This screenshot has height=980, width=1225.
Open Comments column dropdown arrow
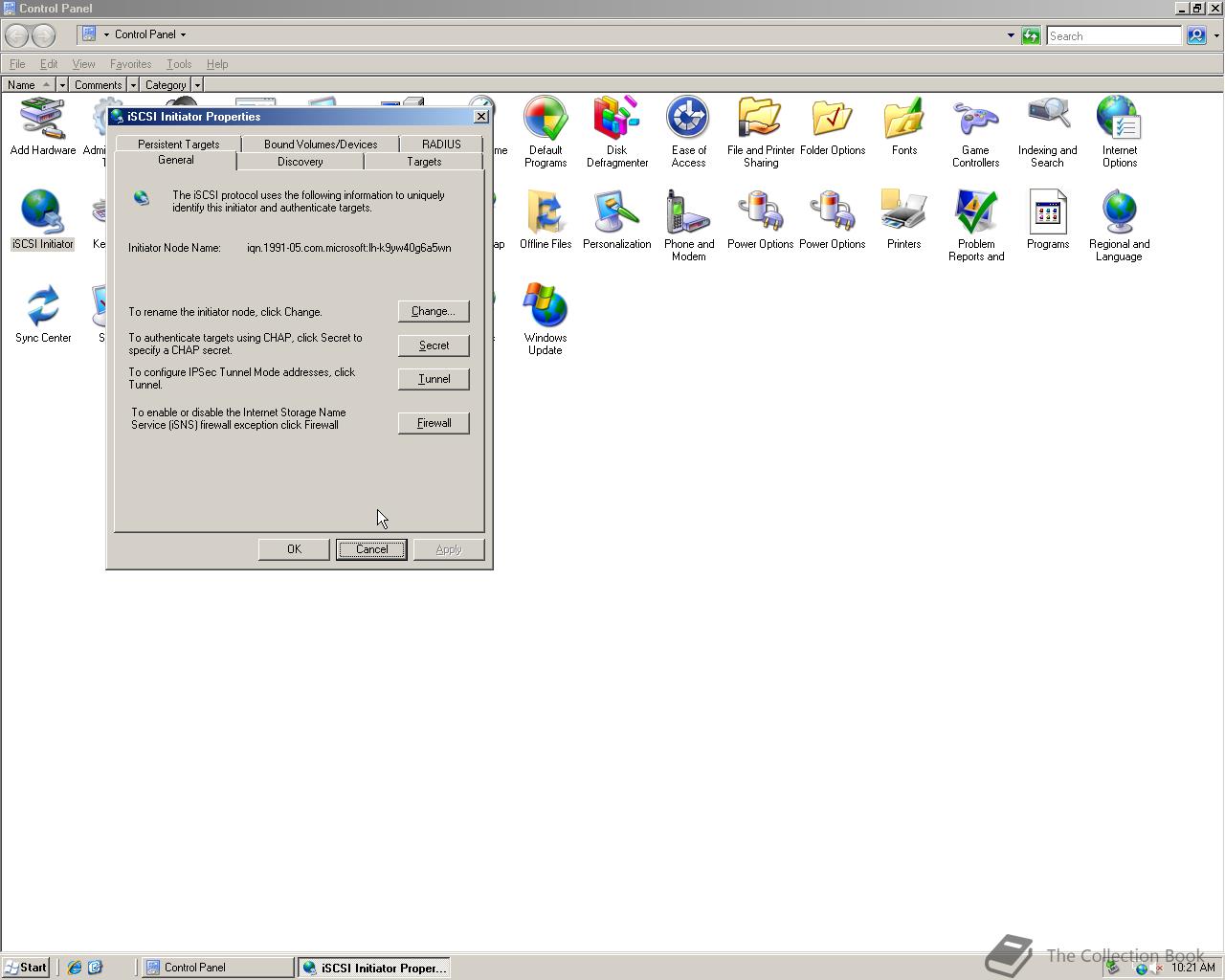pyautogui.click(x=133, y=85)
